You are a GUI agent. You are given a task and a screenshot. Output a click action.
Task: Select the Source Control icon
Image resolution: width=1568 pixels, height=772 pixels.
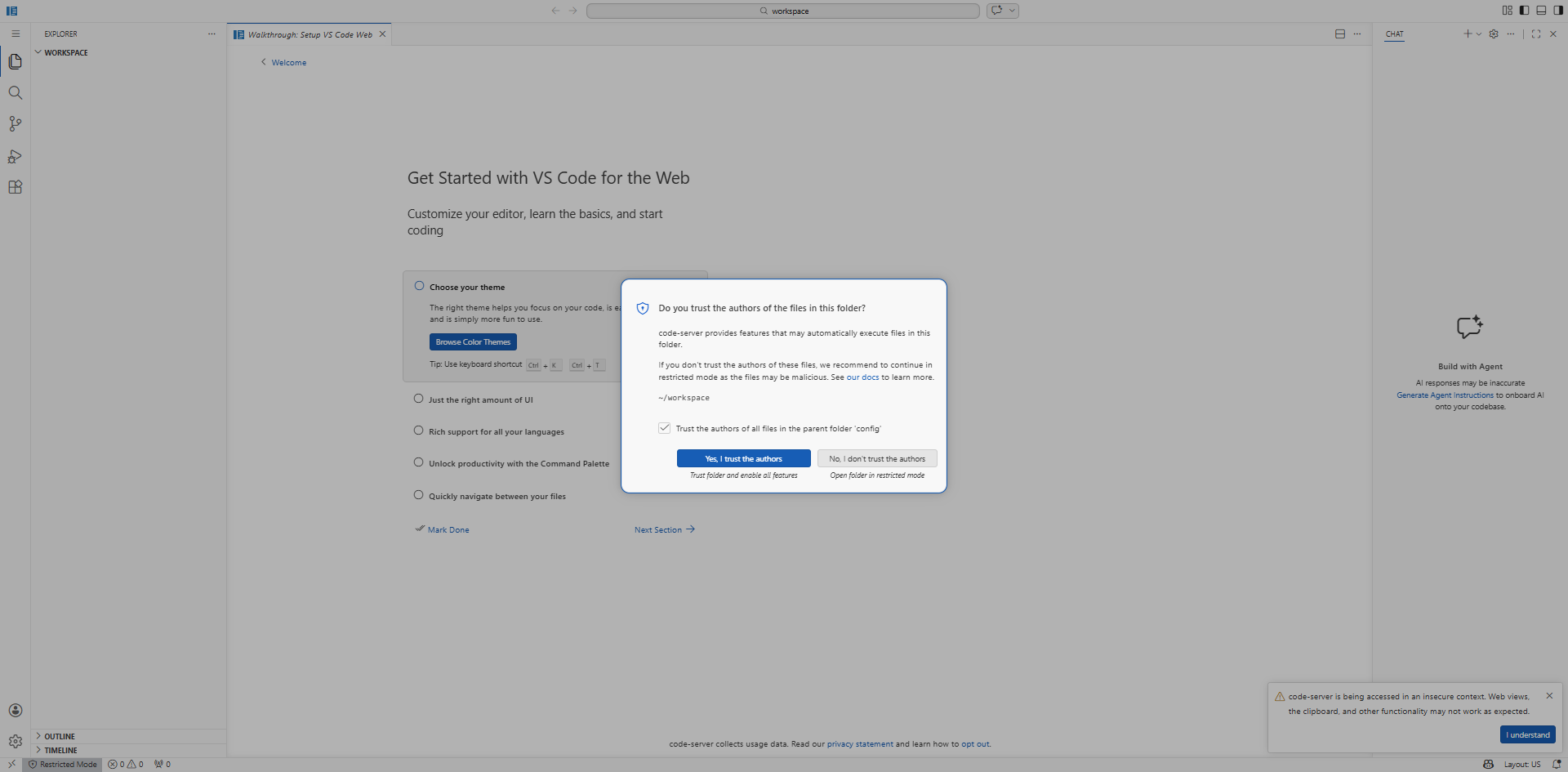[15, 123]
